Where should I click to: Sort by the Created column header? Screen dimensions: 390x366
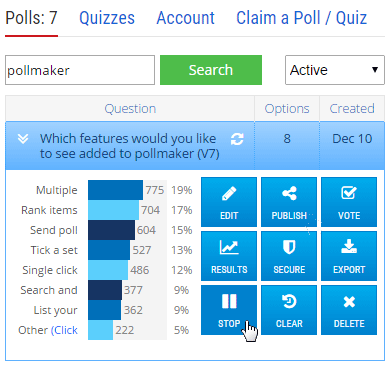pyautogui.click(x=352, y=109)
